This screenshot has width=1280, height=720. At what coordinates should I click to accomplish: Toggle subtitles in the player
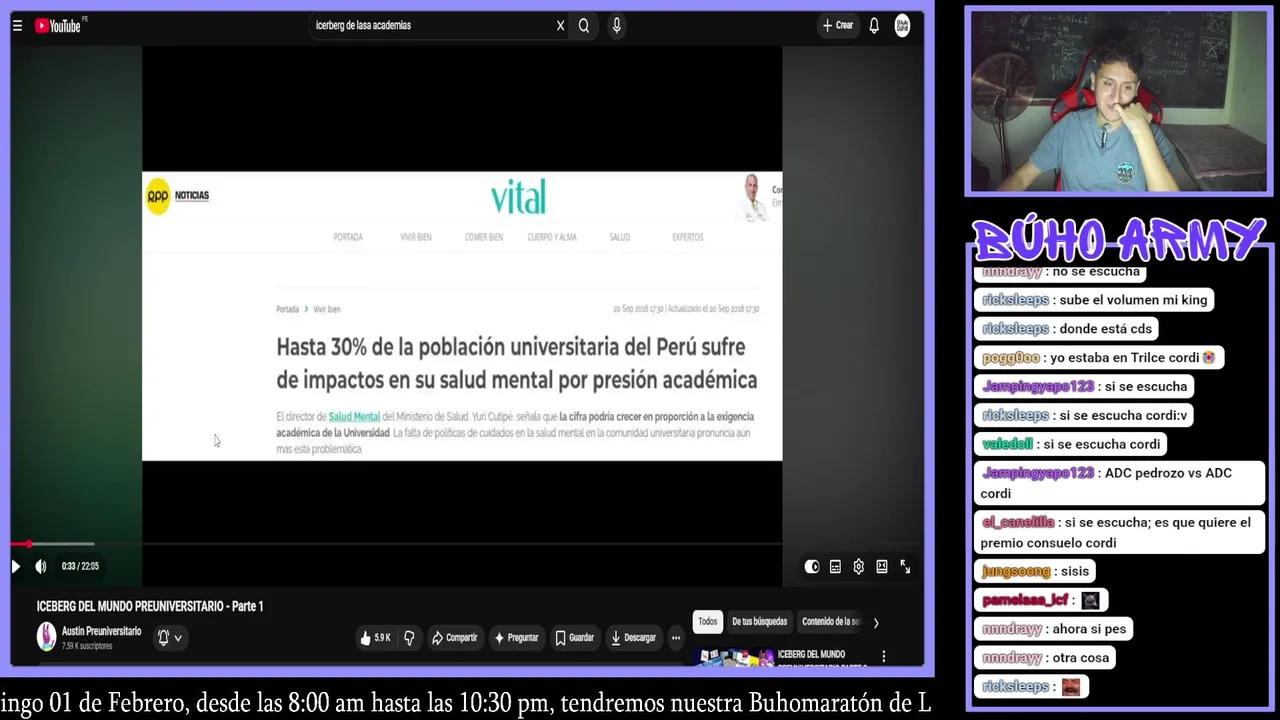point(835,567)
